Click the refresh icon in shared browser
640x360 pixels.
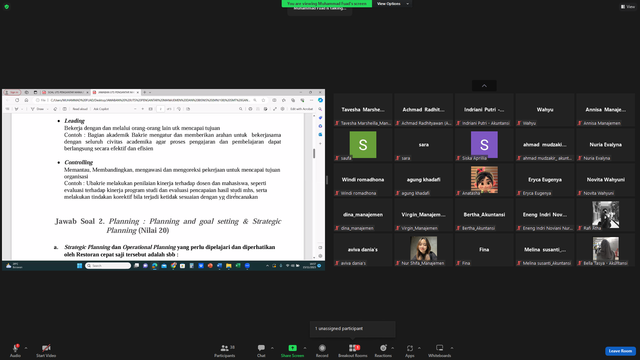click(17, 100)
